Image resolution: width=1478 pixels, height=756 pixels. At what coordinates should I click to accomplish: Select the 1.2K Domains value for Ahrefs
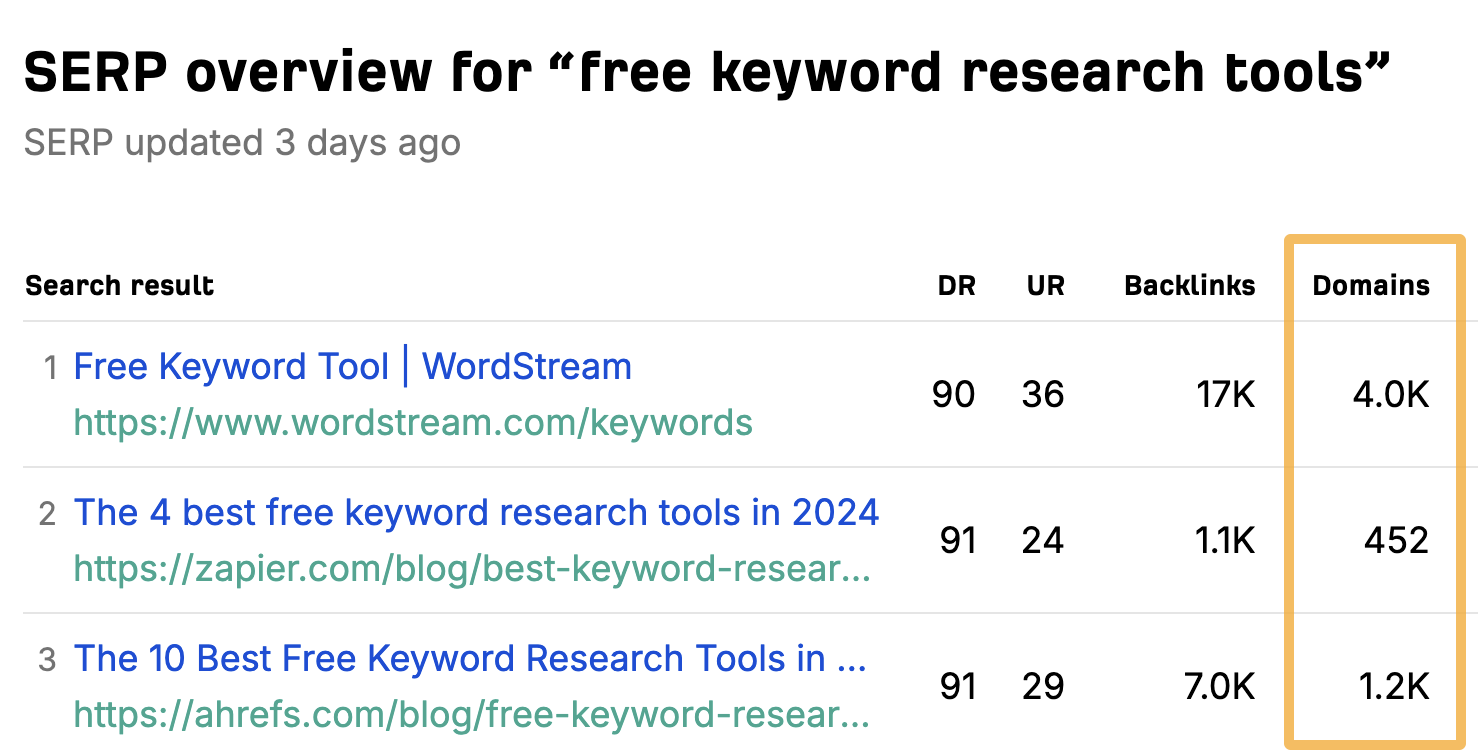click(1392, 687)
